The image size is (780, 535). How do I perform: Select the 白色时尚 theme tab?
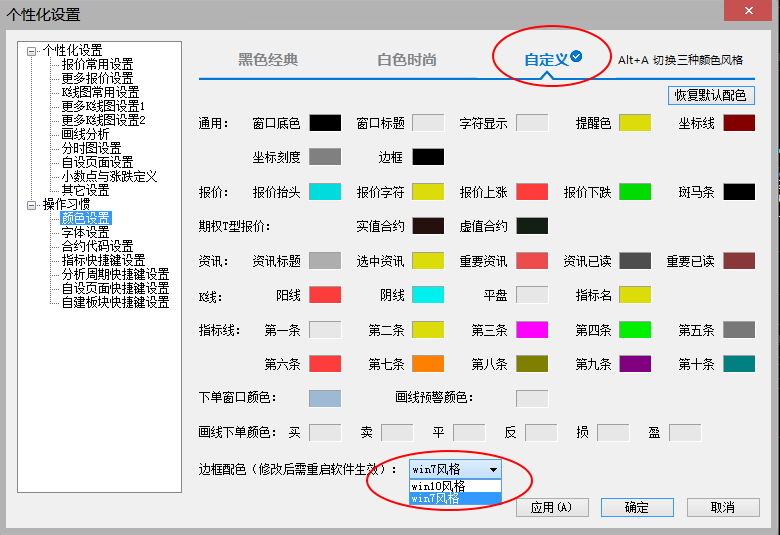407,60
